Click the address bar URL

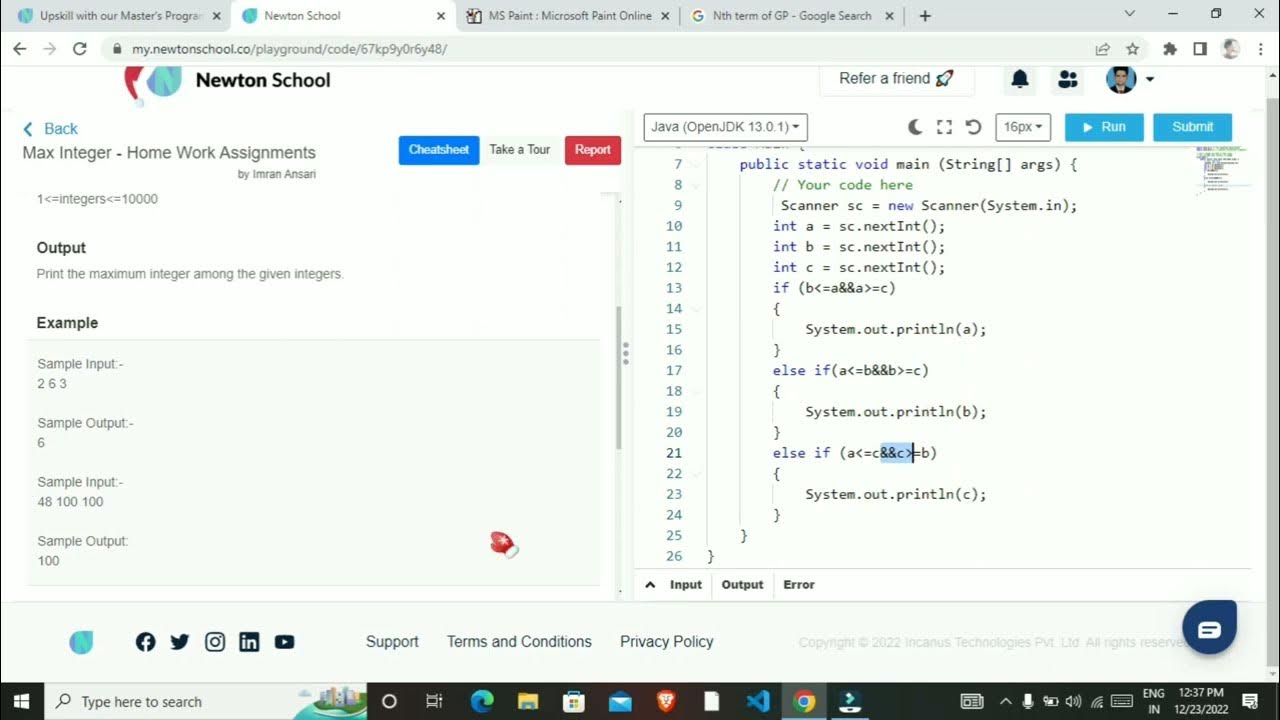coord(289,49)
